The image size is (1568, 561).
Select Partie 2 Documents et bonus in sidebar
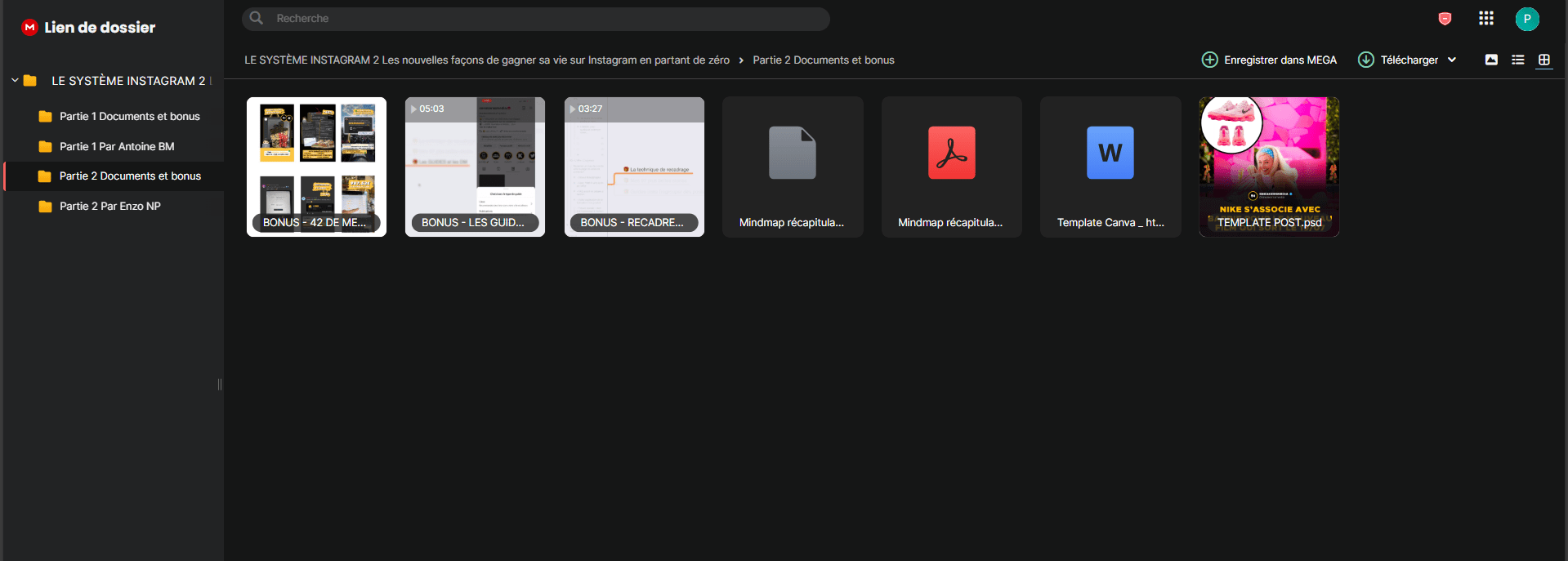point(114,176)
